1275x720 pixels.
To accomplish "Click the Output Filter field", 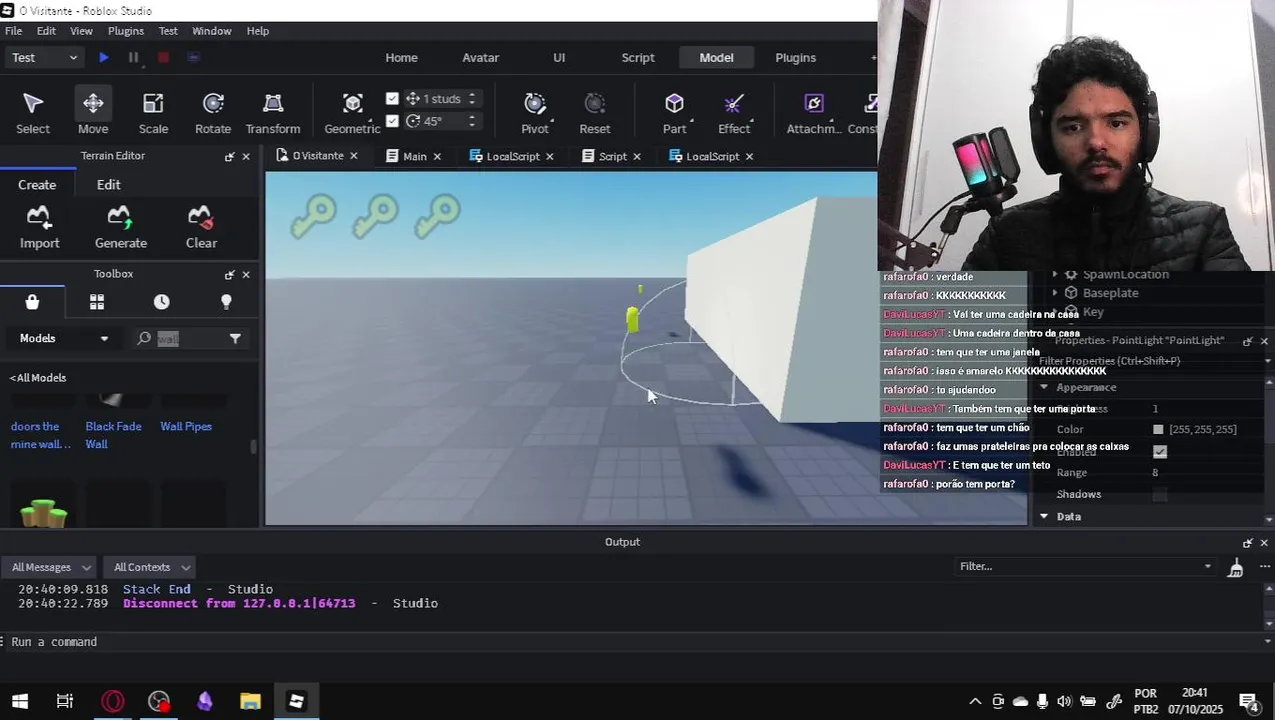I will [1084, 566].
